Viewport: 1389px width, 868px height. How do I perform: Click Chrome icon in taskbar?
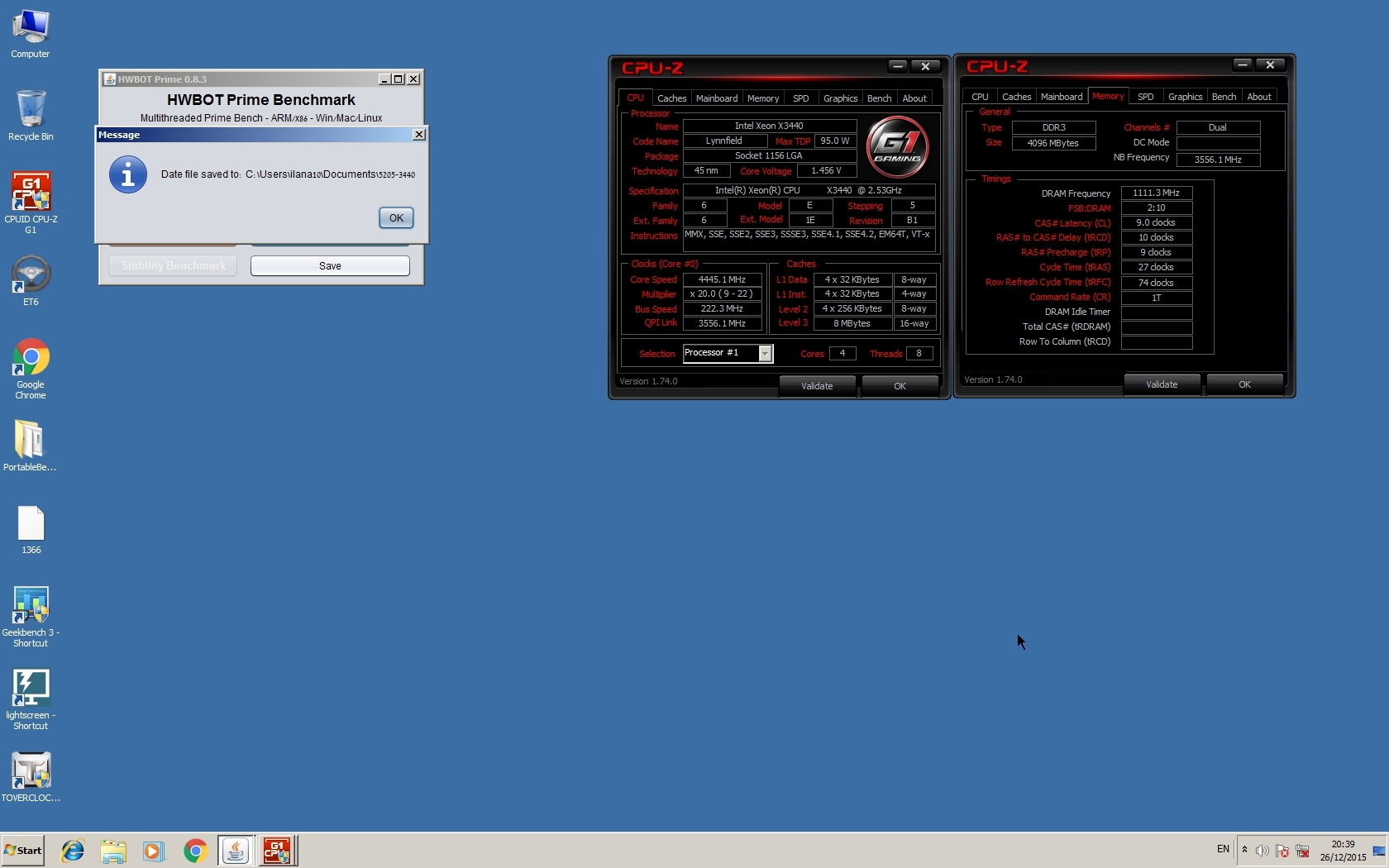coord(195,851)
